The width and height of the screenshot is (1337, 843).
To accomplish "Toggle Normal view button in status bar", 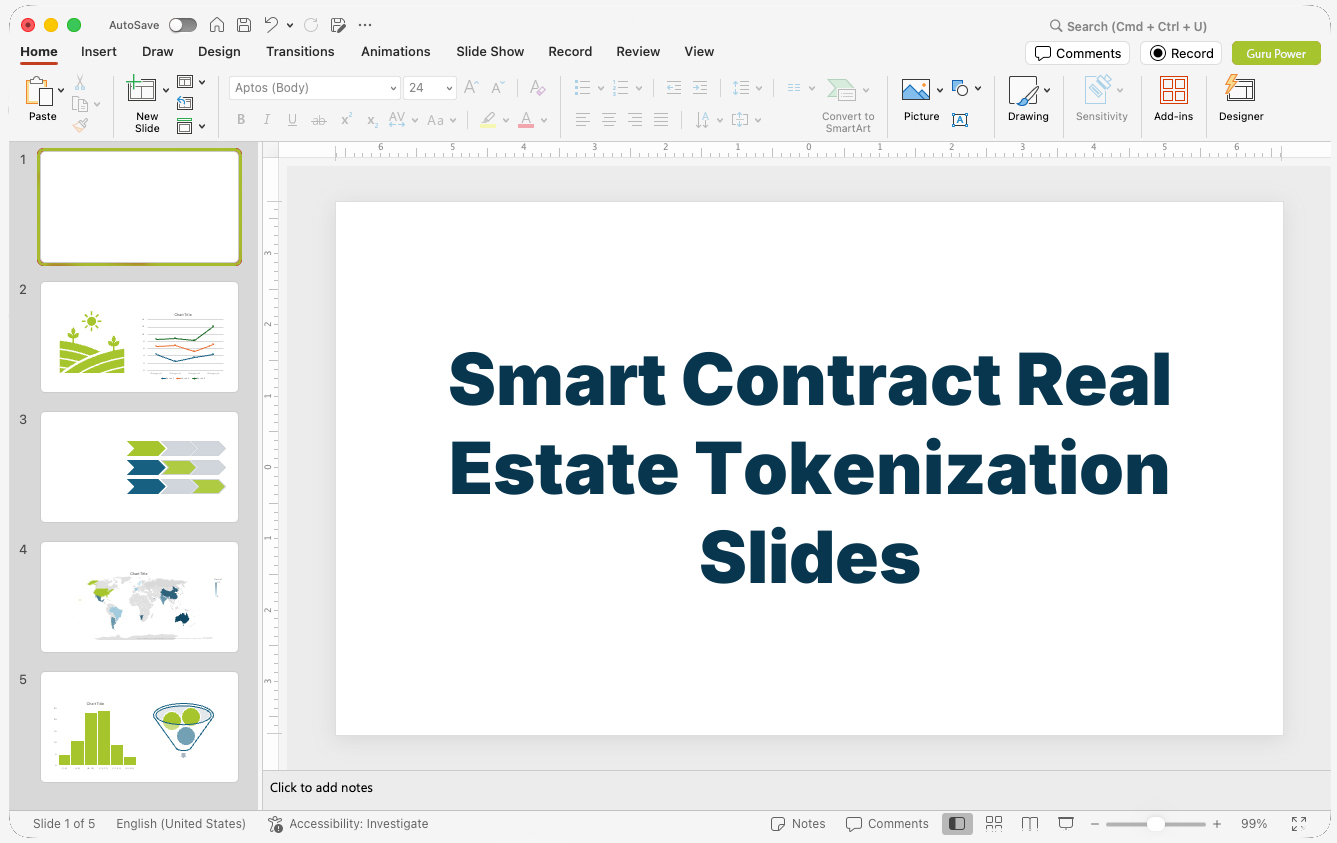I will (x=957, y=824).
